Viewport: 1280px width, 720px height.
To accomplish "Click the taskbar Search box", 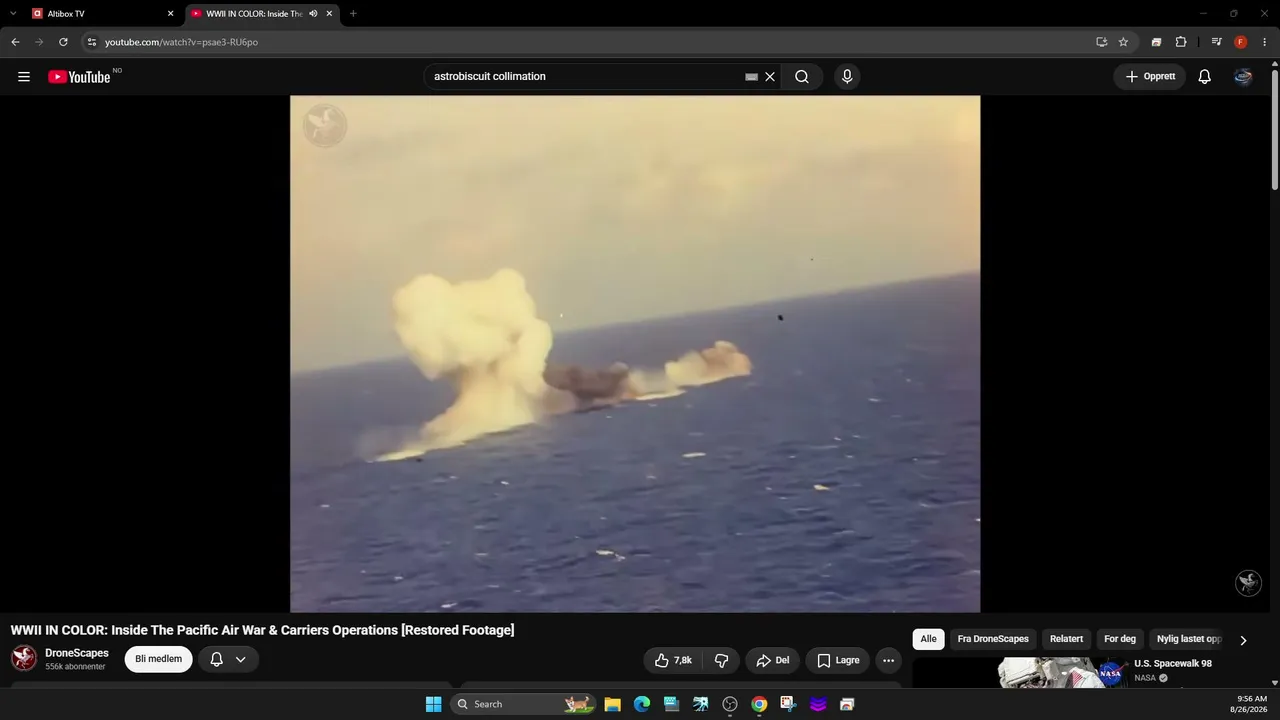I will tap(522, 704).
